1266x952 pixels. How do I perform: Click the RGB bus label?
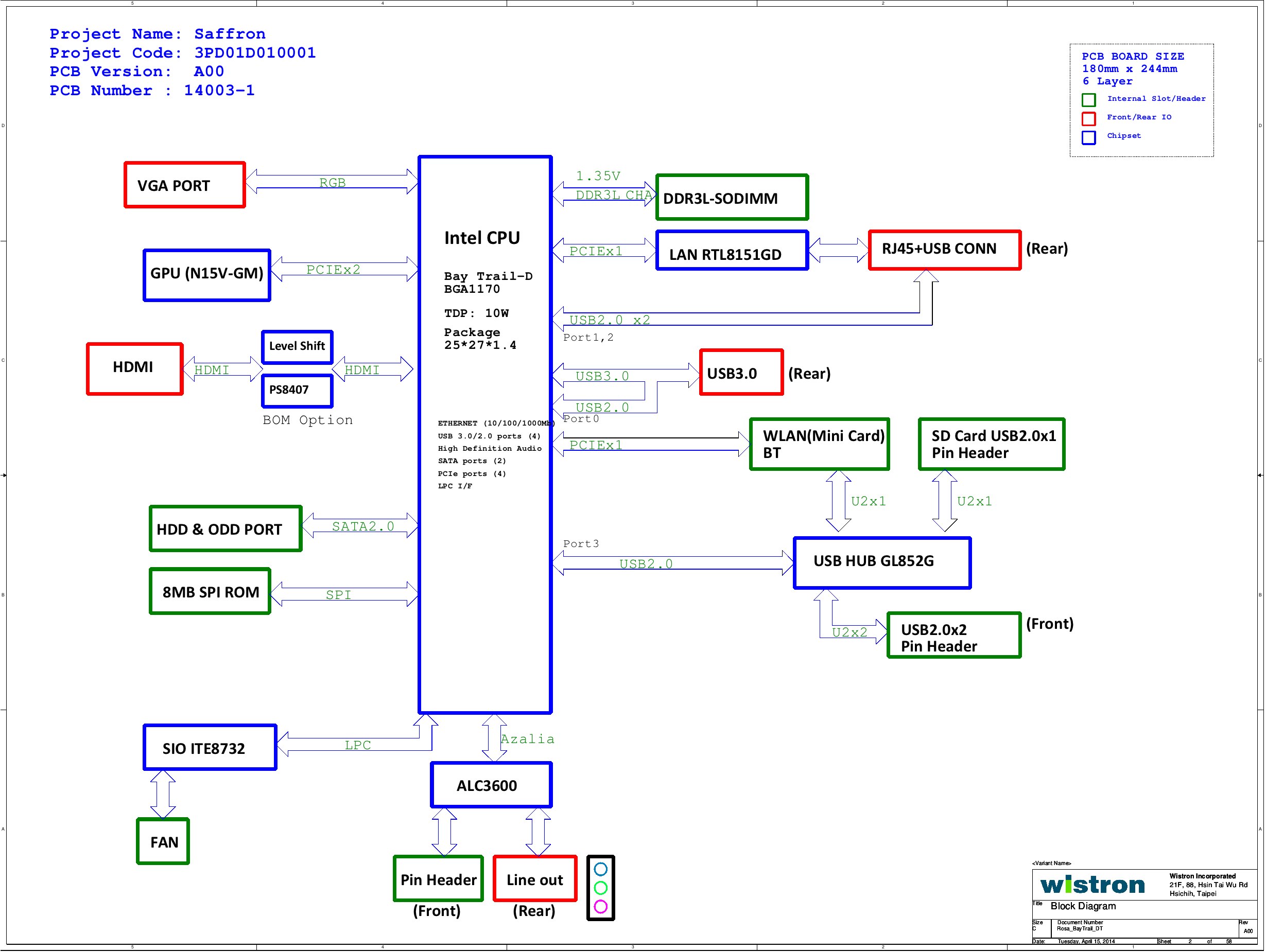coord(333,183)
